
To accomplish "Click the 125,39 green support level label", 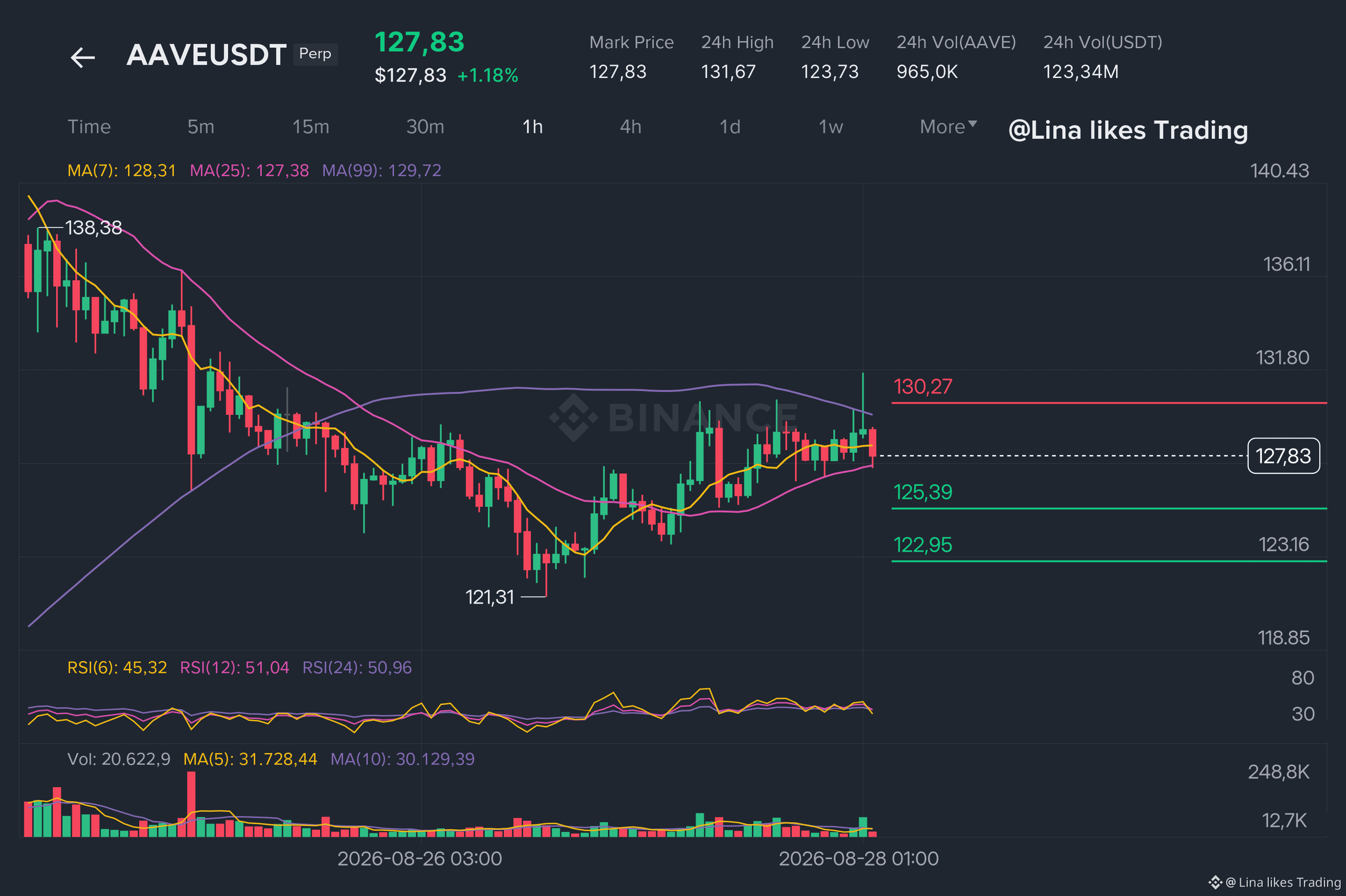I will [923, 492].
